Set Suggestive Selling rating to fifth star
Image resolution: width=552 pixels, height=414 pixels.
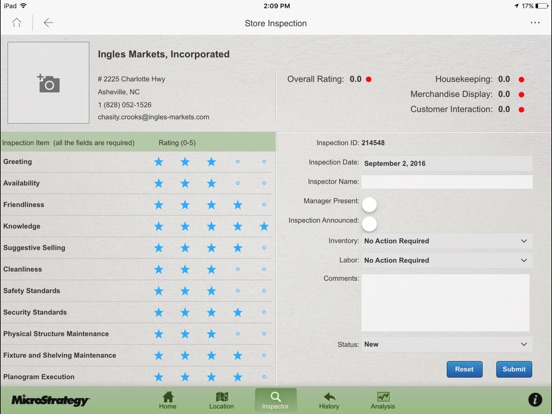264,248
